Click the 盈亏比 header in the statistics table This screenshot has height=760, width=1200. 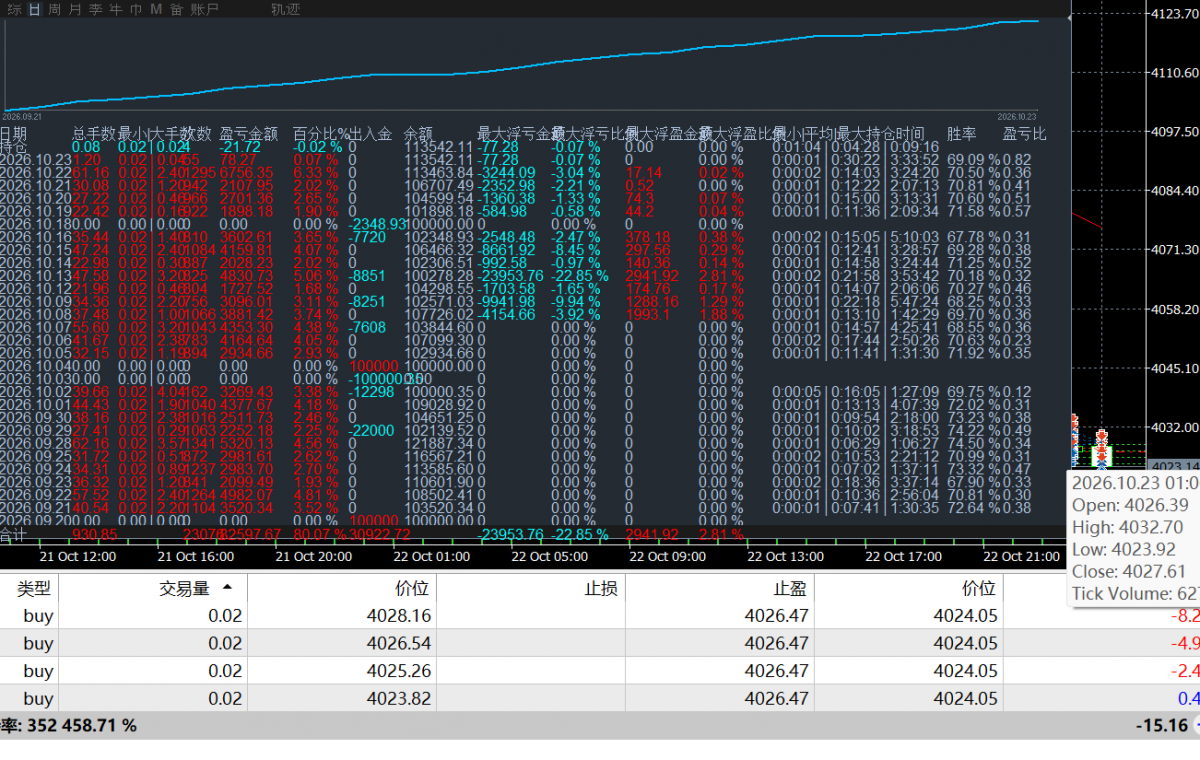(1025, 134)
